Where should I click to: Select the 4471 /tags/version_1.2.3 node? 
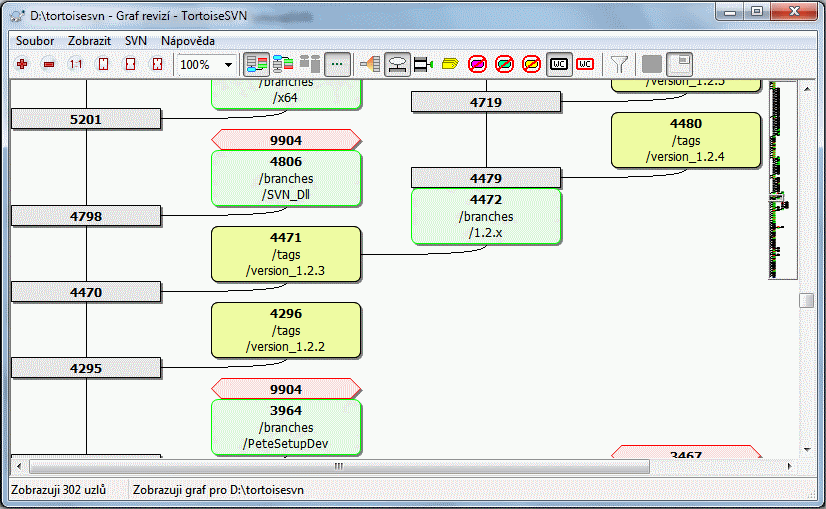pyautogui.click(x=286, y=254)
